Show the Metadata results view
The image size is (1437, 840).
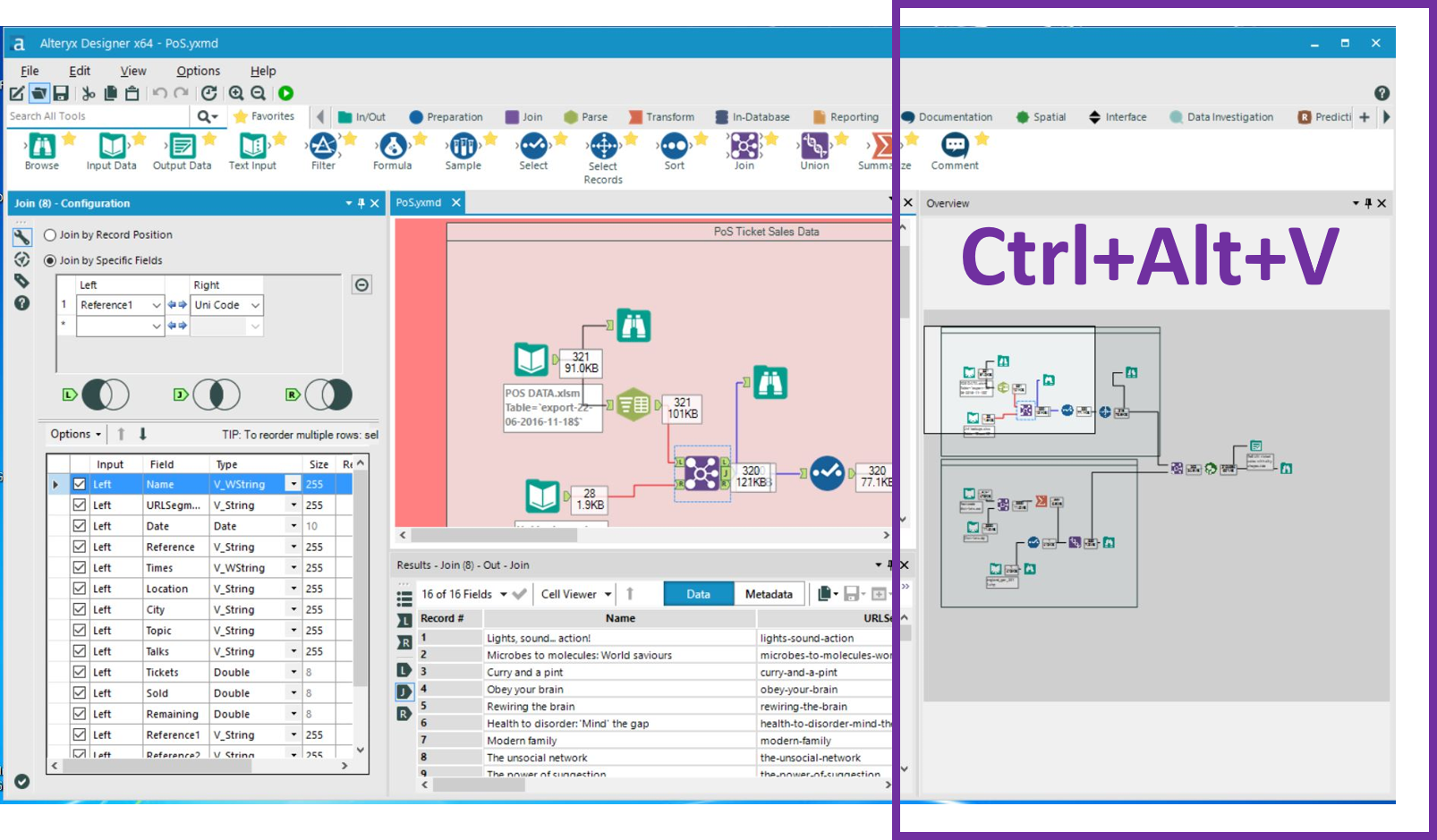769,594
